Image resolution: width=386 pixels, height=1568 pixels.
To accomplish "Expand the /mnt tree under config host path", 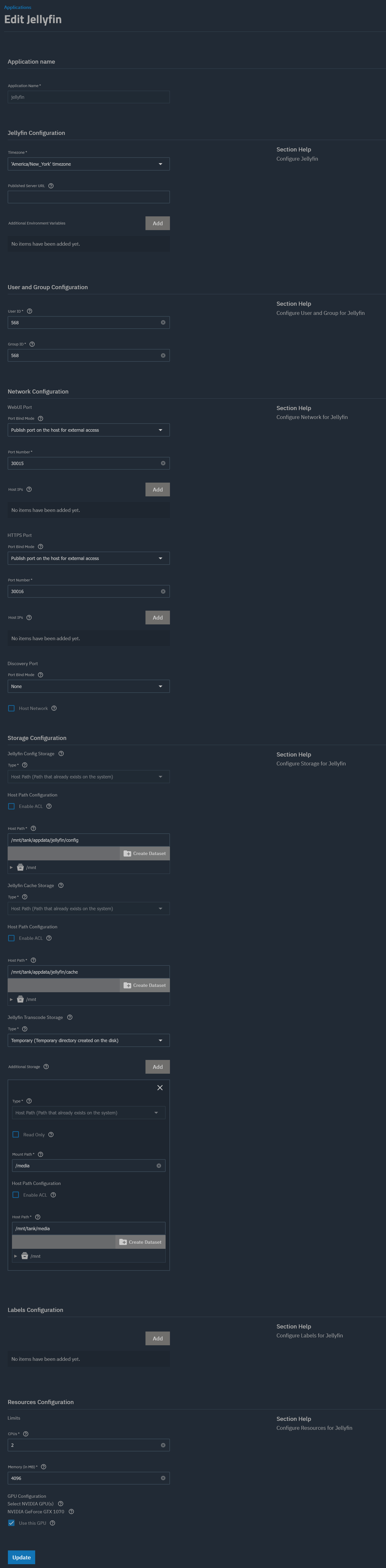I will pyautogui.click(x=11, y=867).
